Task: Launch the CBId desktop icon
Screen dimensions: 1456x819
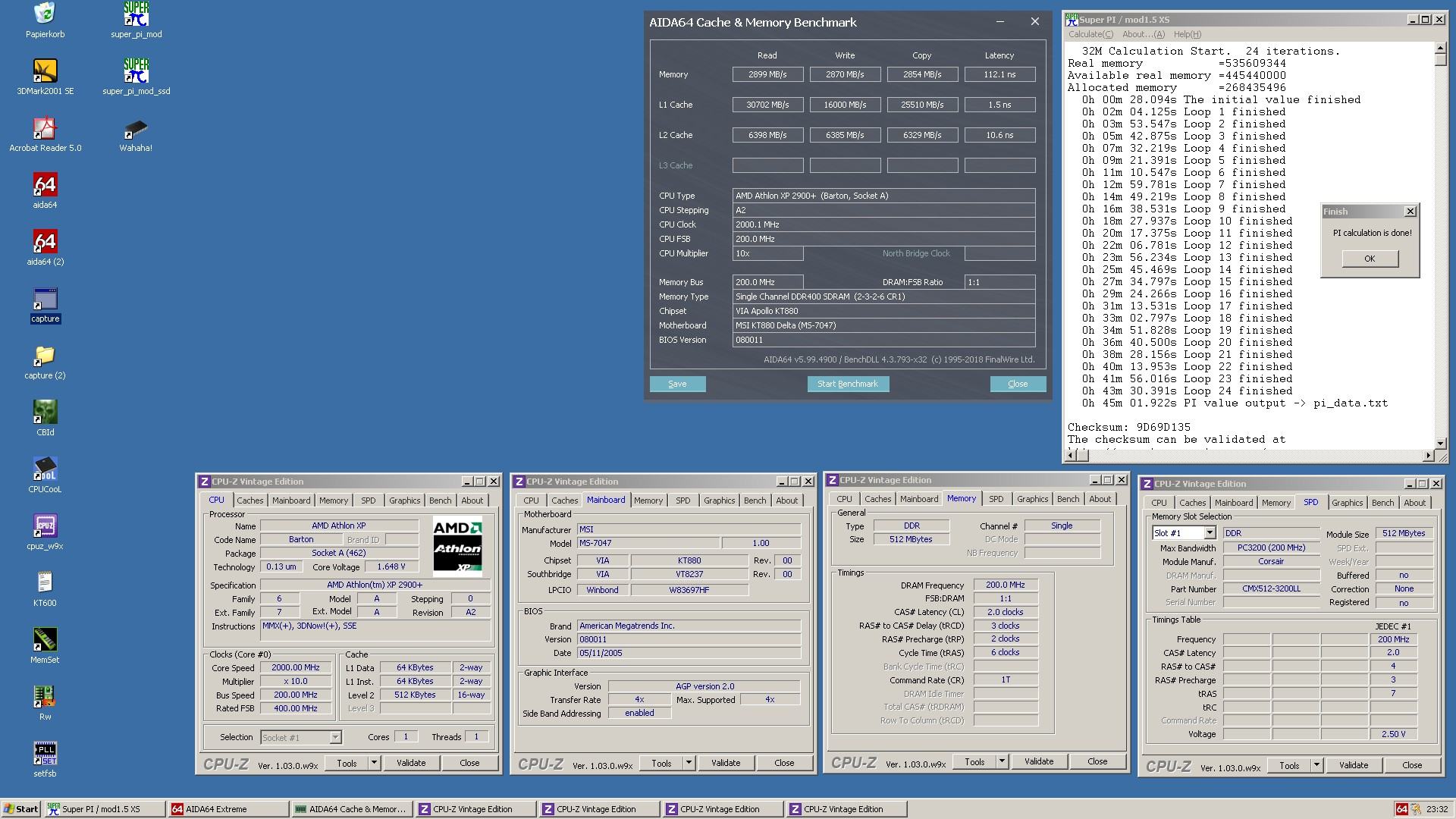Action: coord(45,419)
